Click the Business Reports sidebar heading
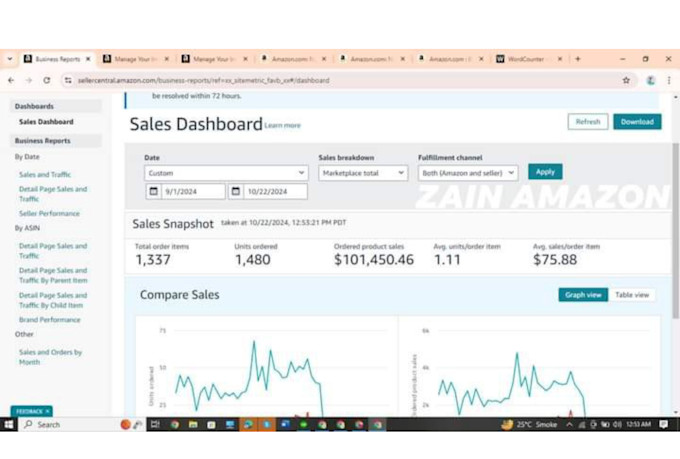 tap(56, 141)
